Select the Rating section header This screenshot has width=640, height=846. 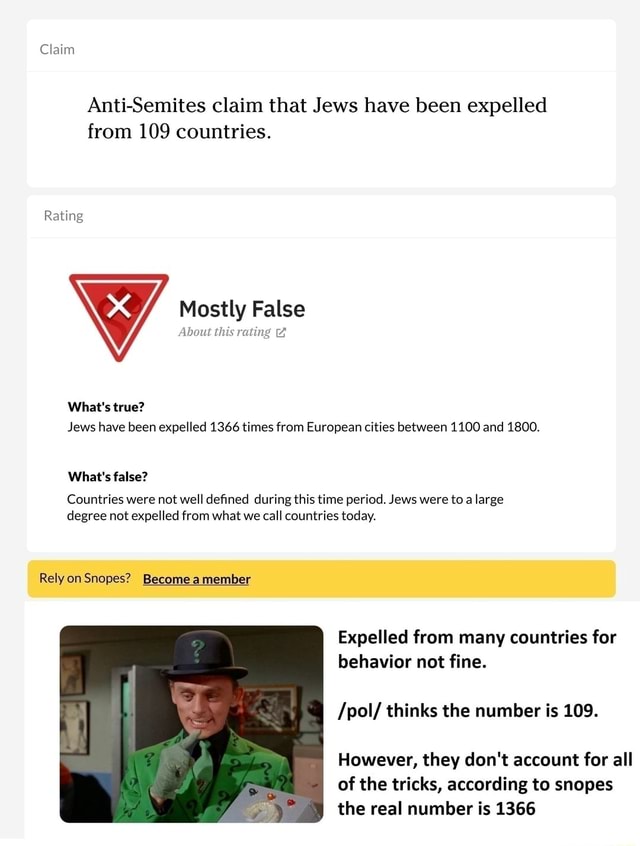point(64,216)
